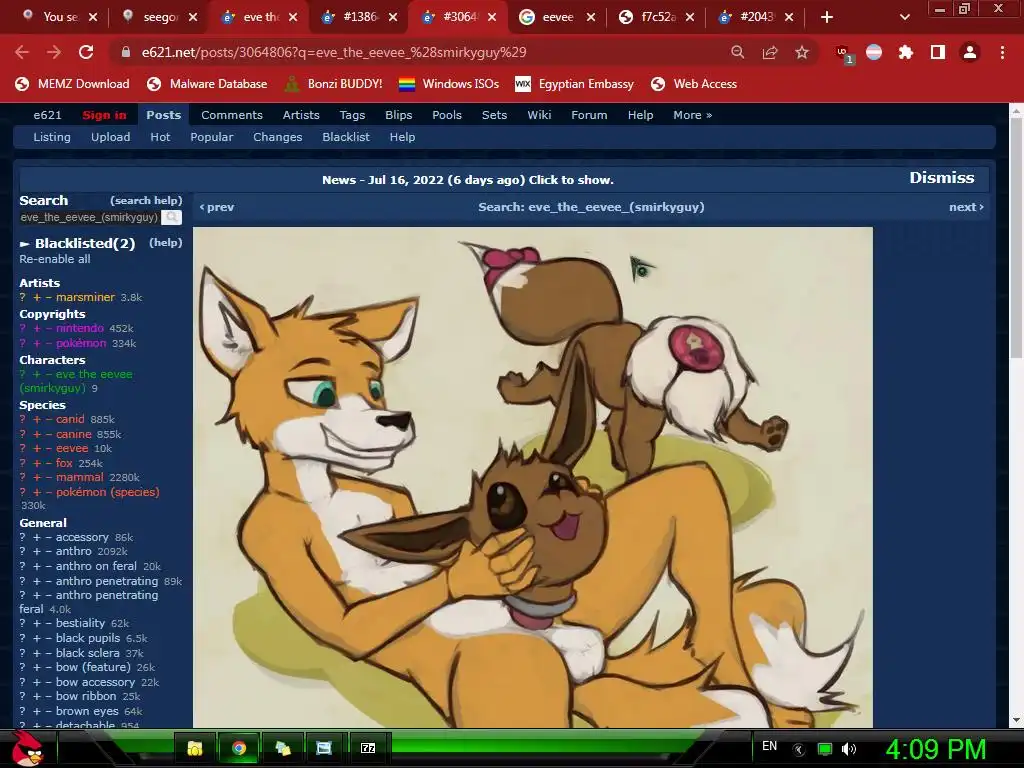Open the Bonzi BUDDY! bookmark
The width and height of the screenshot is (1024, 768).
tap(334, 84)
